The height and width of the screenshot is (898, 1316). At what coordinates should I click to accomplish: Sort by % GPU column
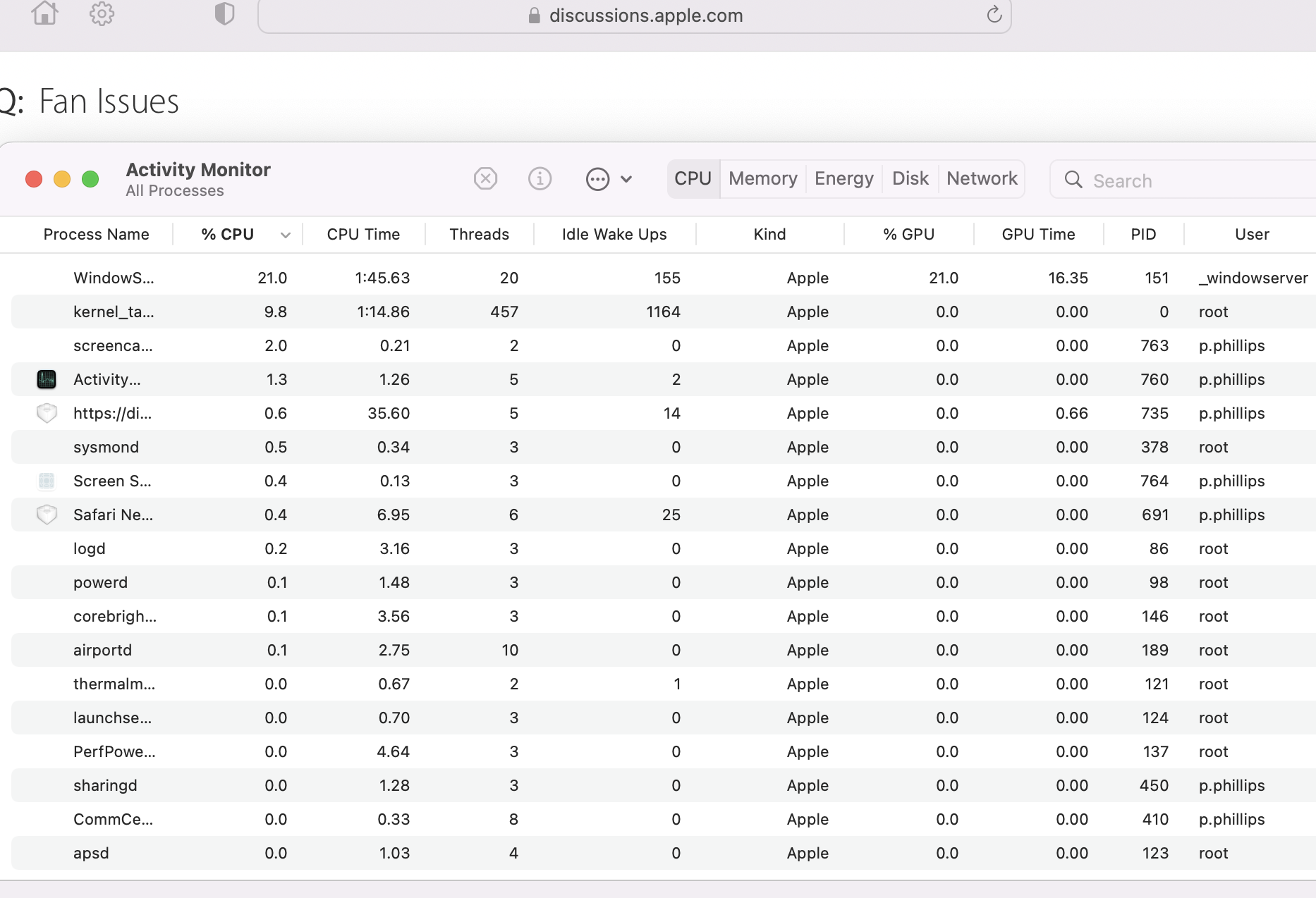pos(909,234)
